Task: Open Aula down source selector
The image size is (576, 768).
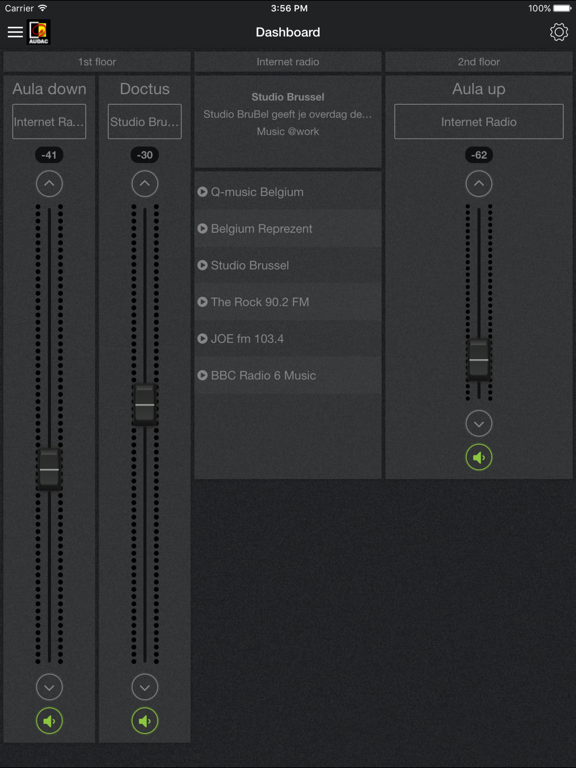Action: [49, 121]
